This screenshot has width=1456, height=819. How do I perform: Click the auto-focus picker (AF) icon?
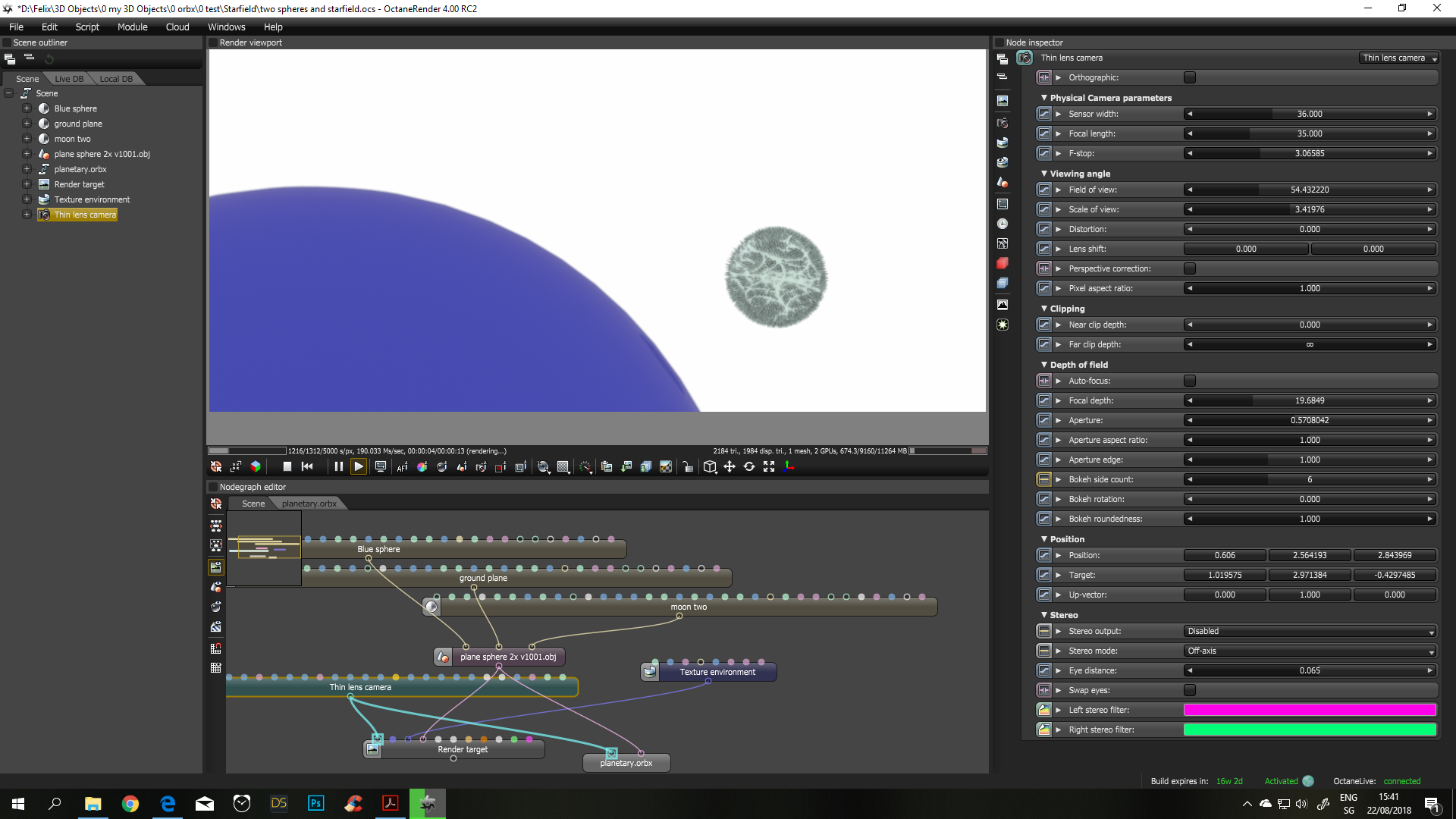click(x=402, y=467)
